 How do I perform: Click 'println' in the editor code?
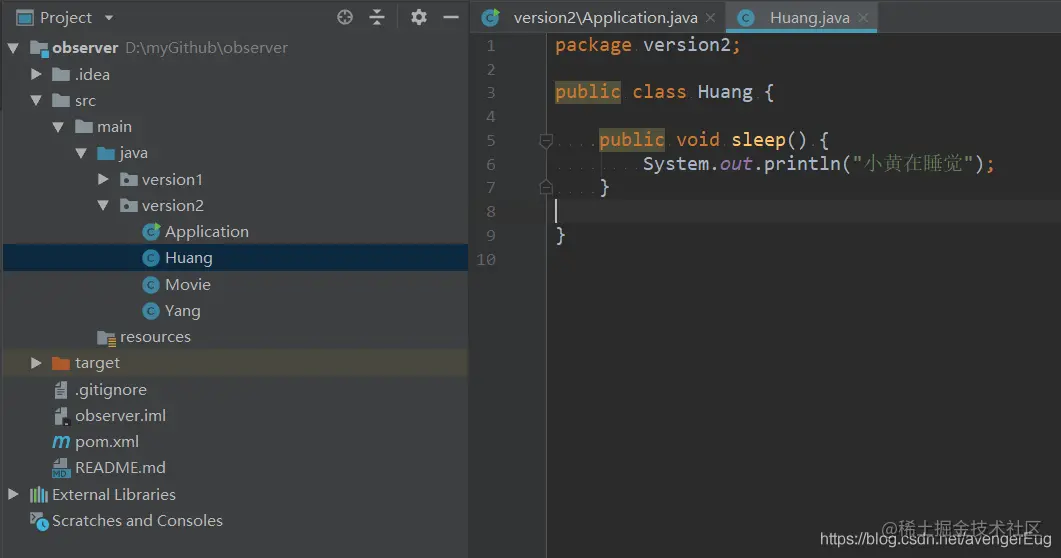click(802, 164)
